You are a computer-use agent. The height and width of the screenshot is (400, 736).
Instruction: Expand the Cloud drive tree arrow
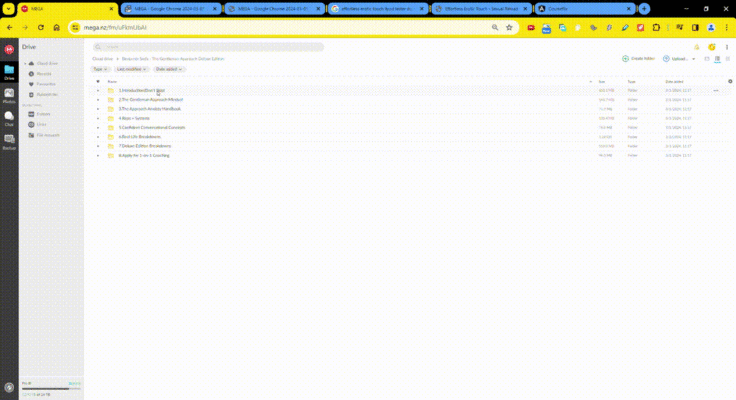click(25, 63)
